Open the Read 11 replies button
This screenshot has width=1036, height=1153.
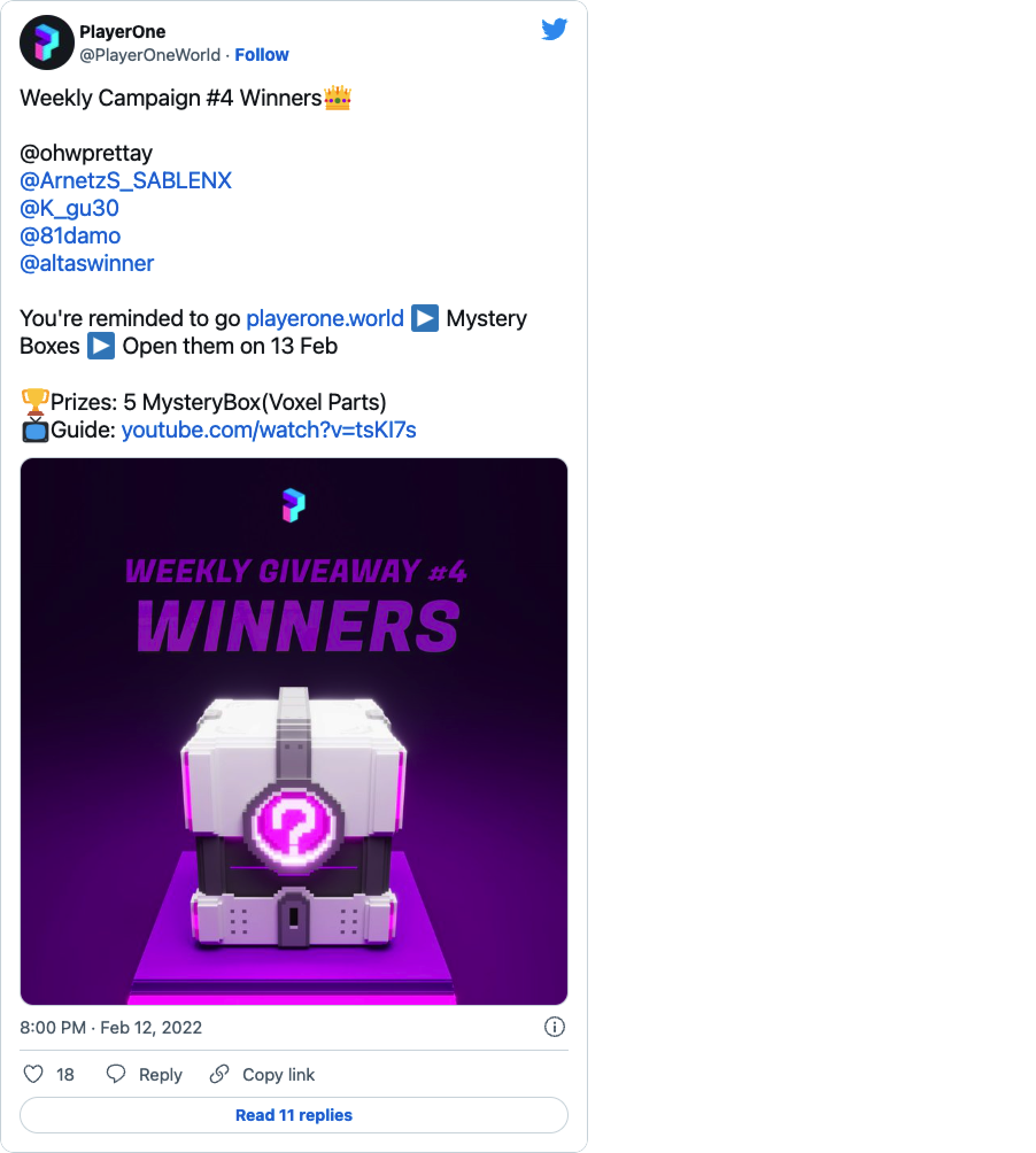(294, 1115)
